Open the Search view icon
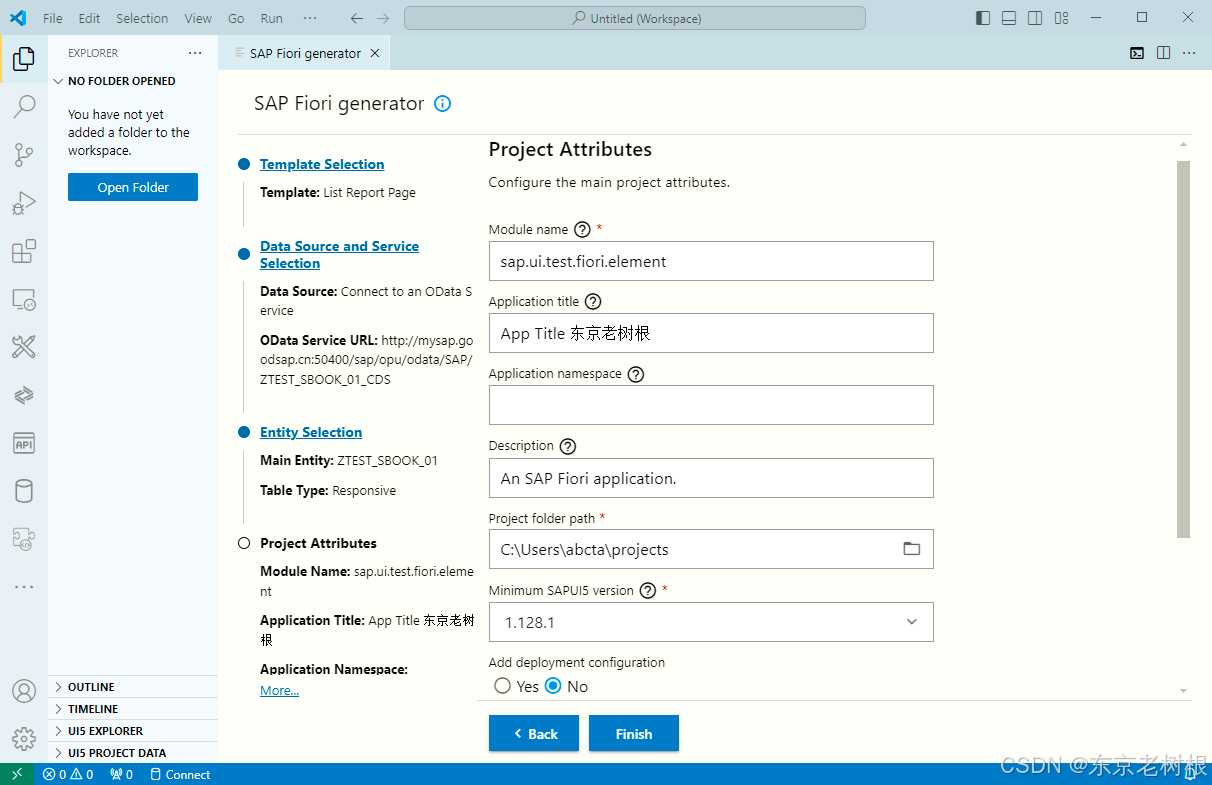This screenshot has height=785, width=1212. point(24,107)
